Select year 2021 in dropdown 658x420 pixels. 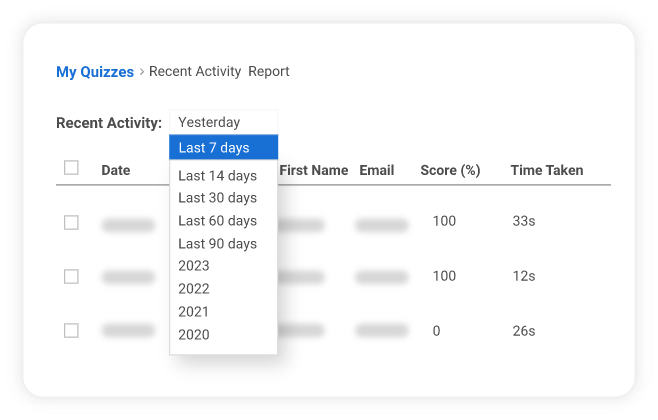tap(194, 312)
